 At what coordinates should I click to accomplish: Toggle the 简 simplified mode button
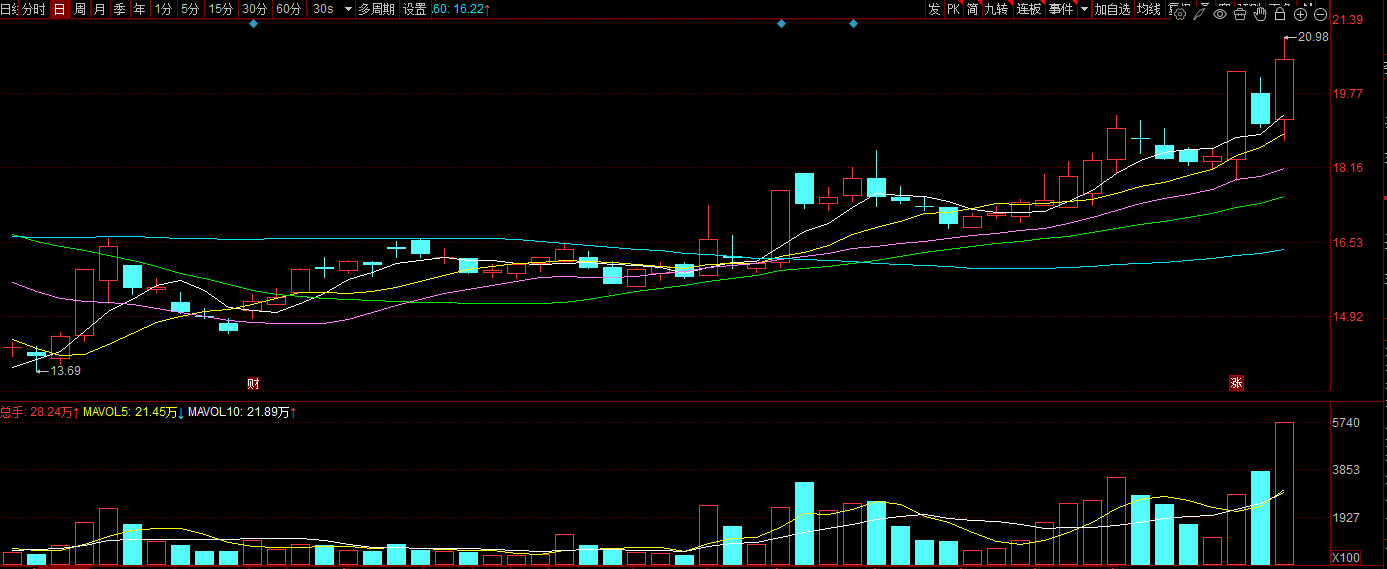(972, 9)
